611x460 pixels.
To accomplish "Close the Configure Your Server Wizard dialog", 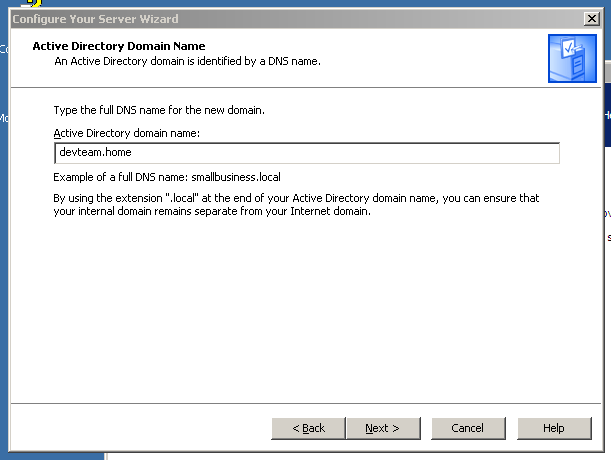I will coord(591,19).
